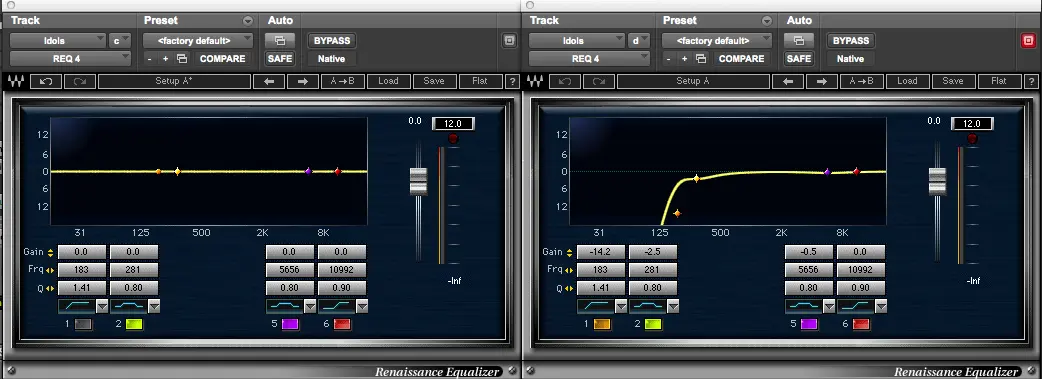Open the automation enable icon under Auto, right window
Image resolution: width=1042 pixels, height=379 pixels.
tap(799, 41)
